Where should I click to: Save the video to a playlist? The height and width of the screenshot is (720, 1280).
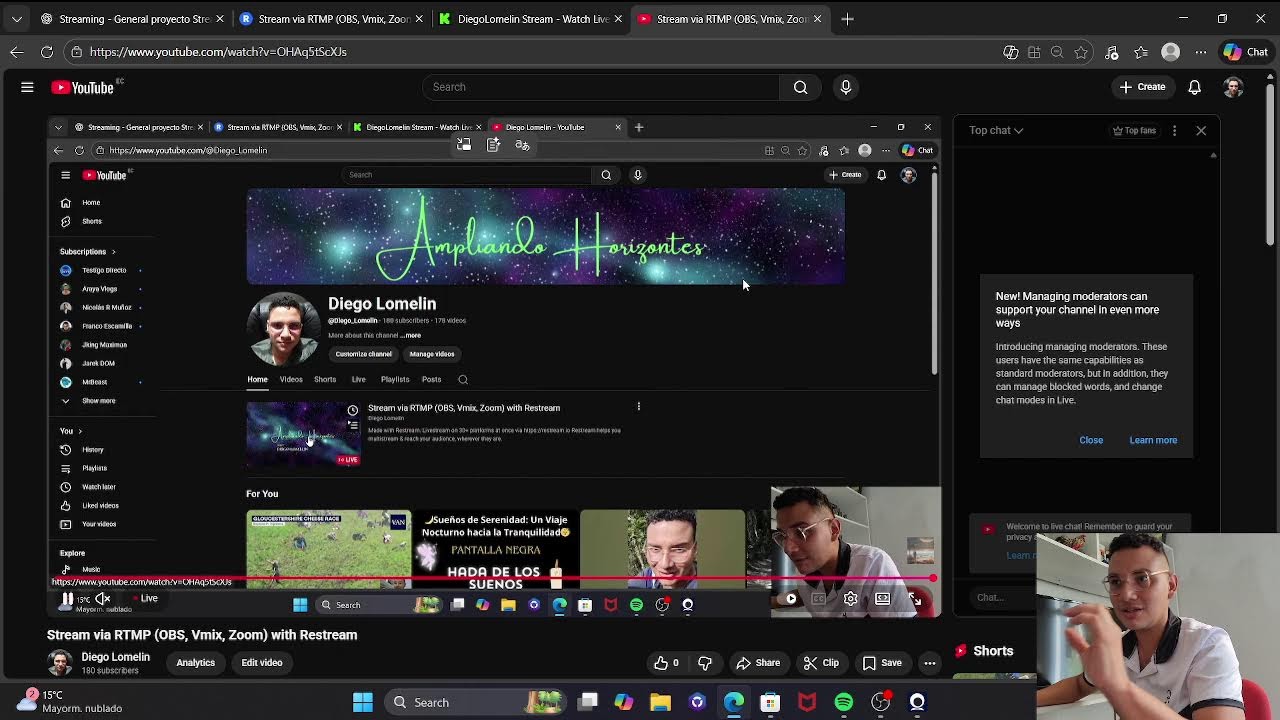click(x=882, y=662)
